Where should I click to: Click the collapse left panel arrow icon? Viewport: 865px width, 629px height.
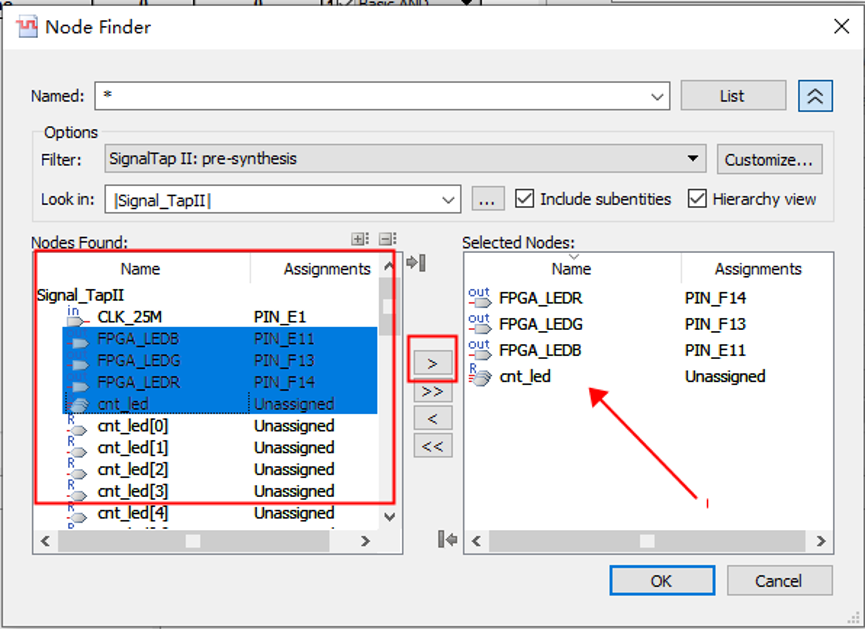coord(418,263)
